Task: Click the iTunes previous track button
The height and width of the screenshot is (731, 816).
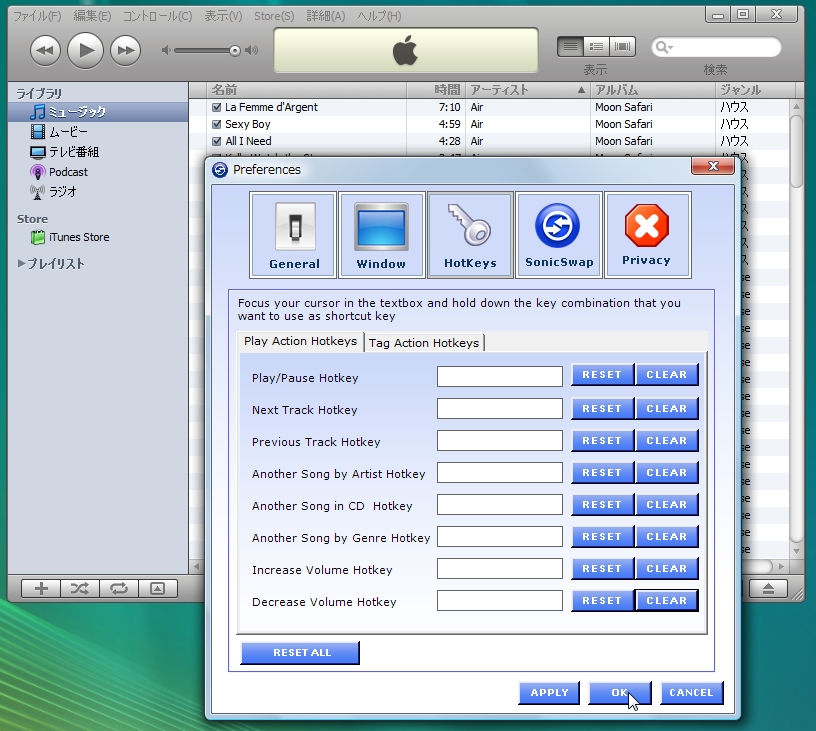Action: [x=45, y=50]
